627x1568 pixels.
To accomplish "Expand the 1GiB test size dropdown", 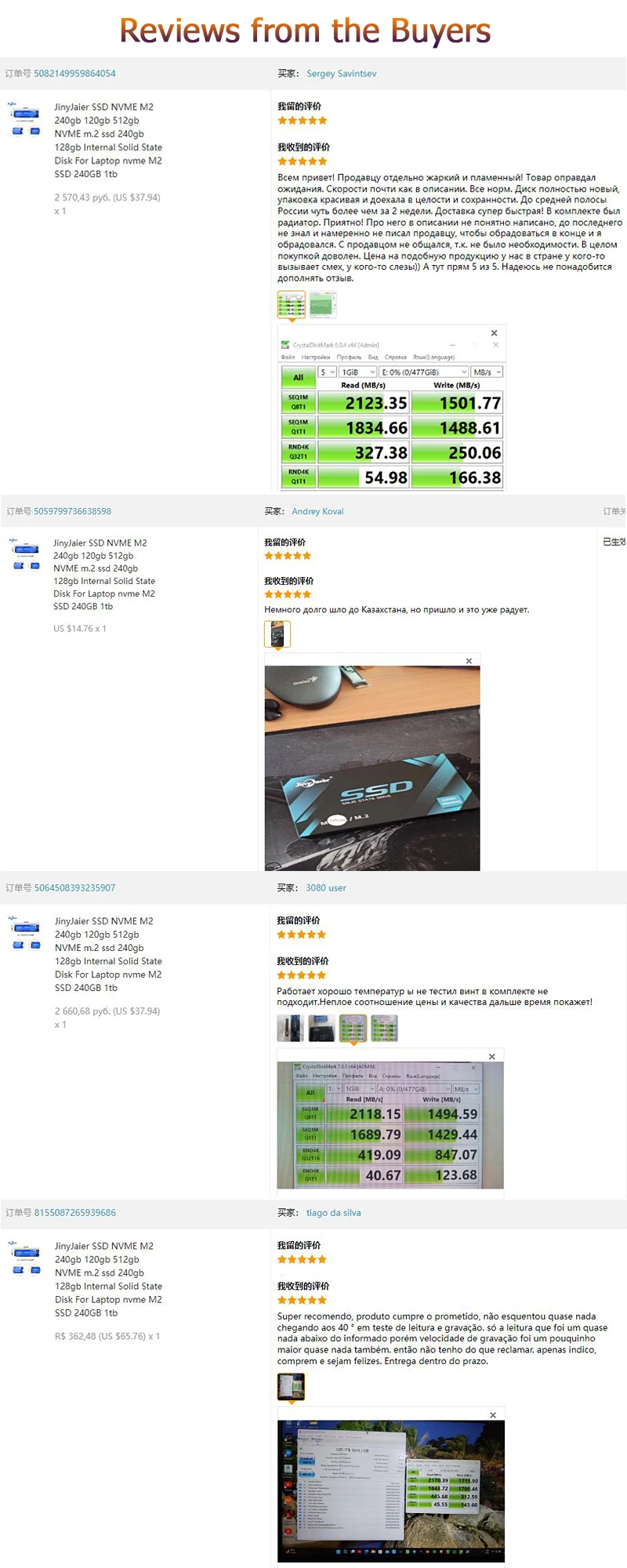I will (x=358, y=372).
